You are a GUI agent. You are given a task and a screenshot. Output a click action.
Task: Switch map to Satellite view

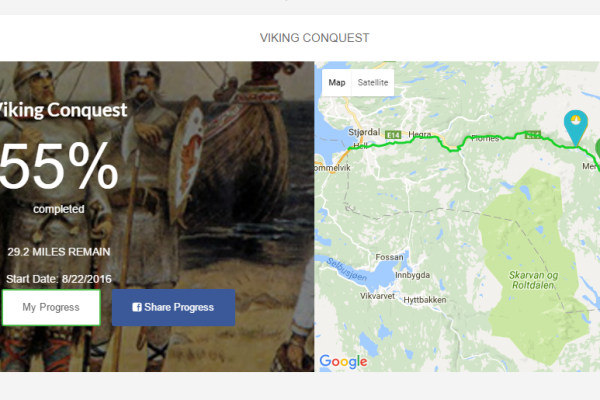373,82
